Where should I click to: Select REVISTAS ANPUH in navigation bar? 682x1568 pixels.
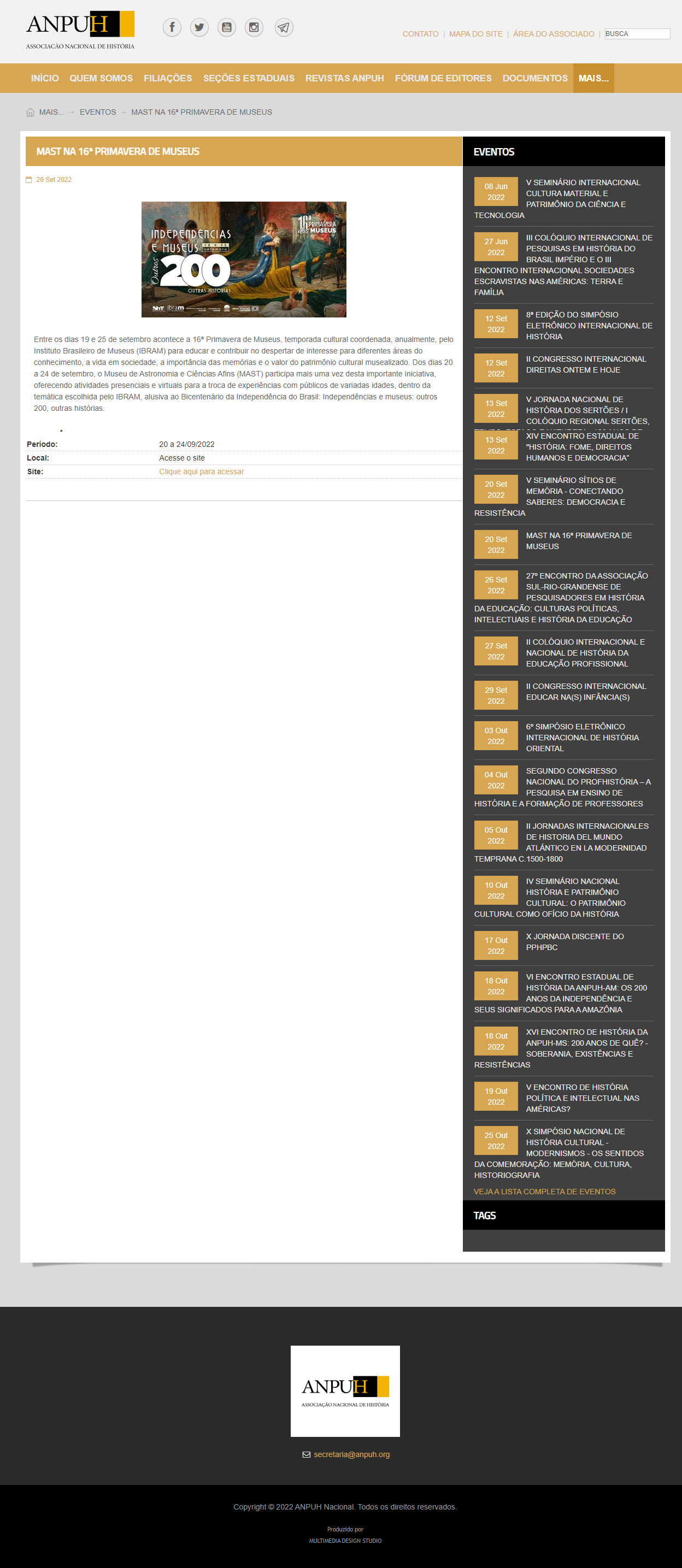pos(344,78)
